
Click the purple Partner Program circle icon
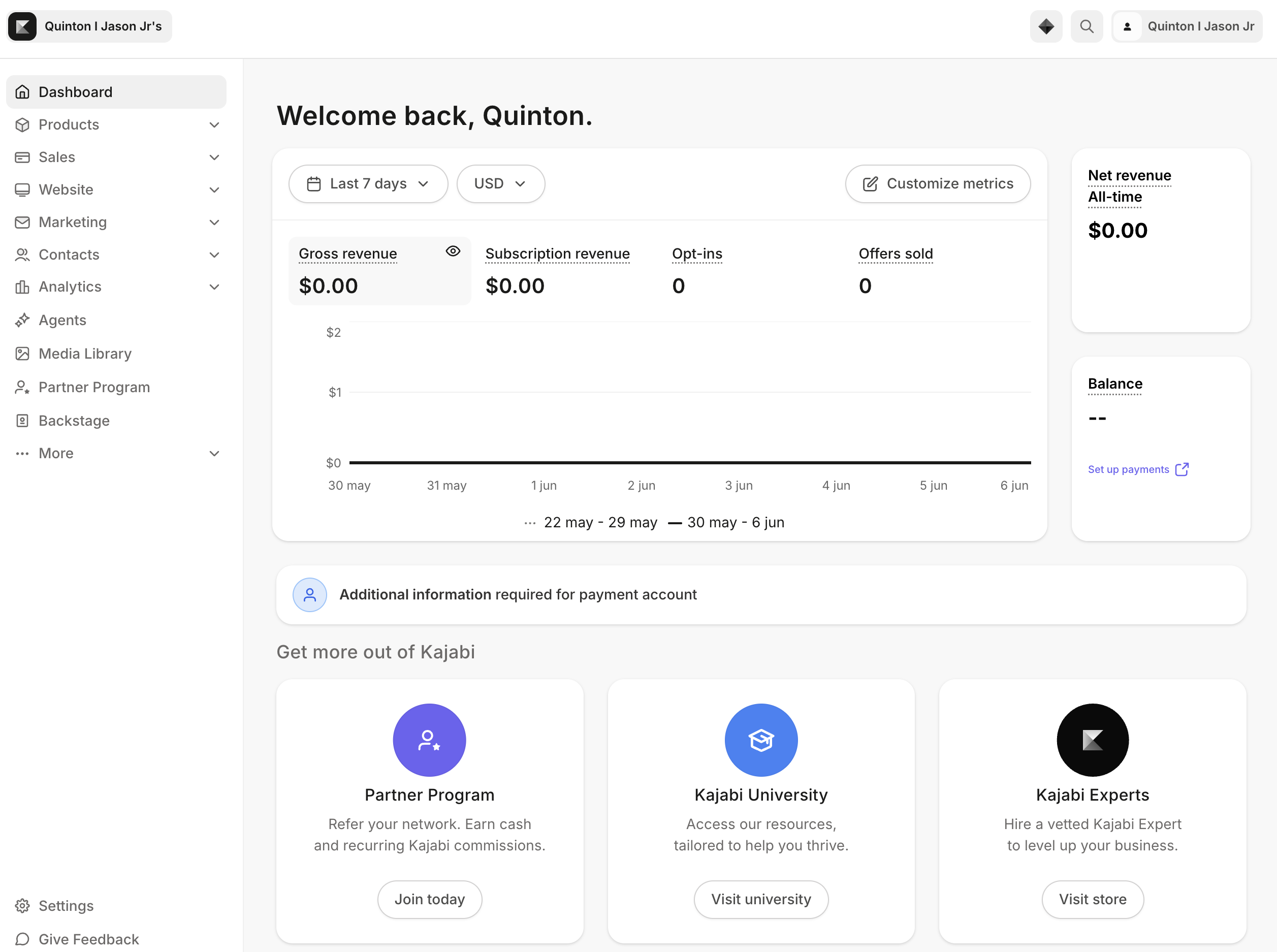tap(429, 740)
